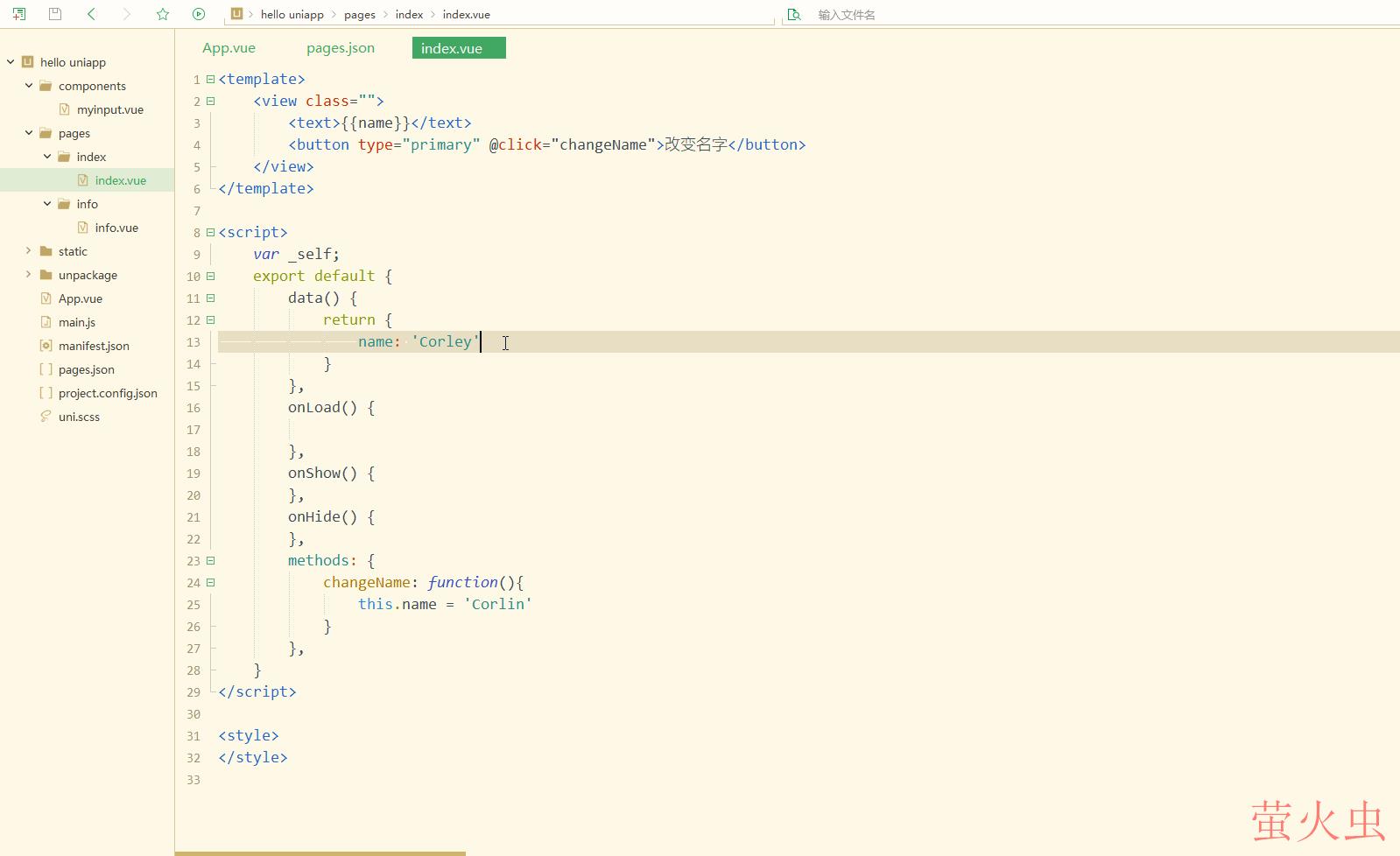Fold the view block at line 2

210,102
